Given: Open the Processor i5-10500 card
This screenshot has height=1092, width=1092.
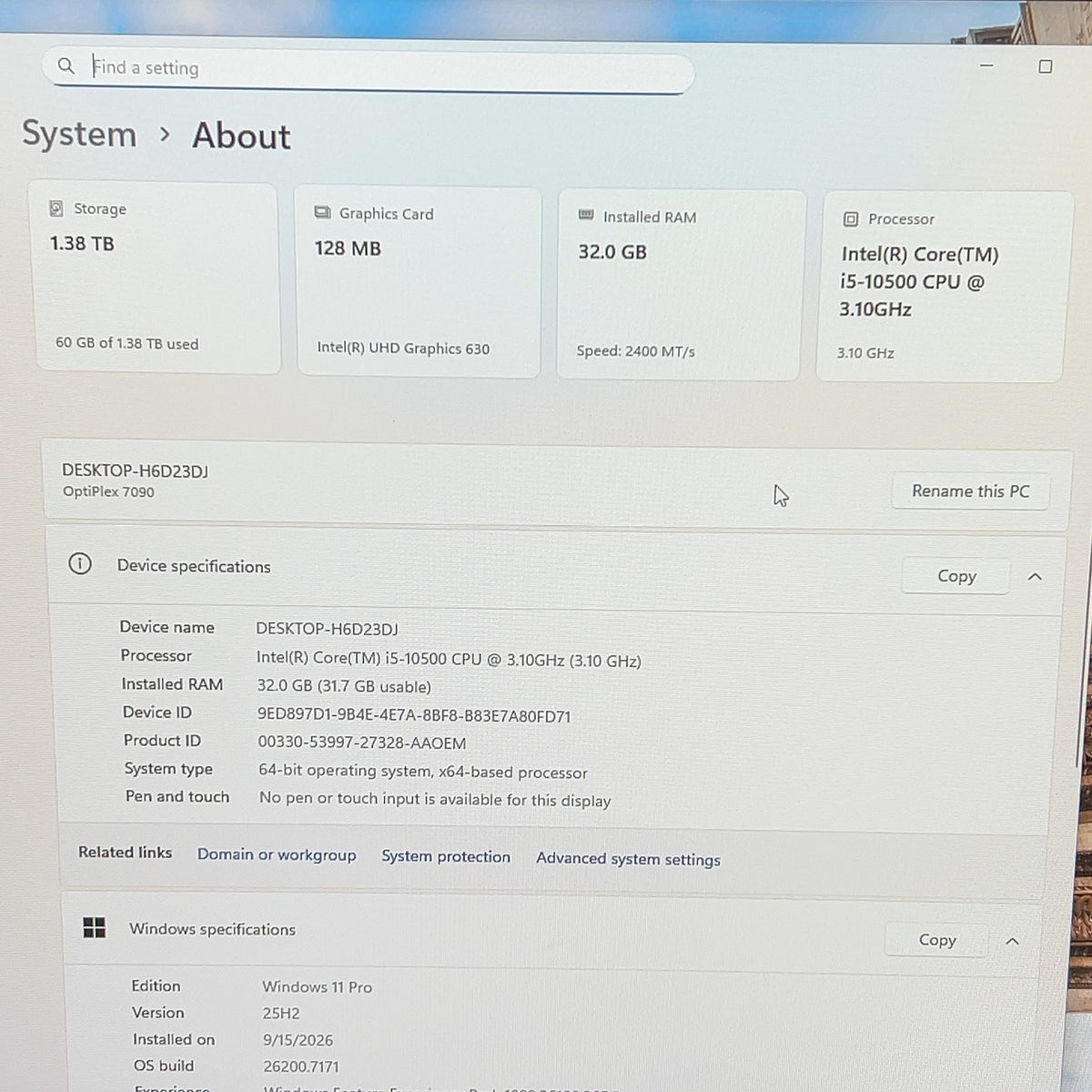Looking at the screenshot, I should (945, 287).
